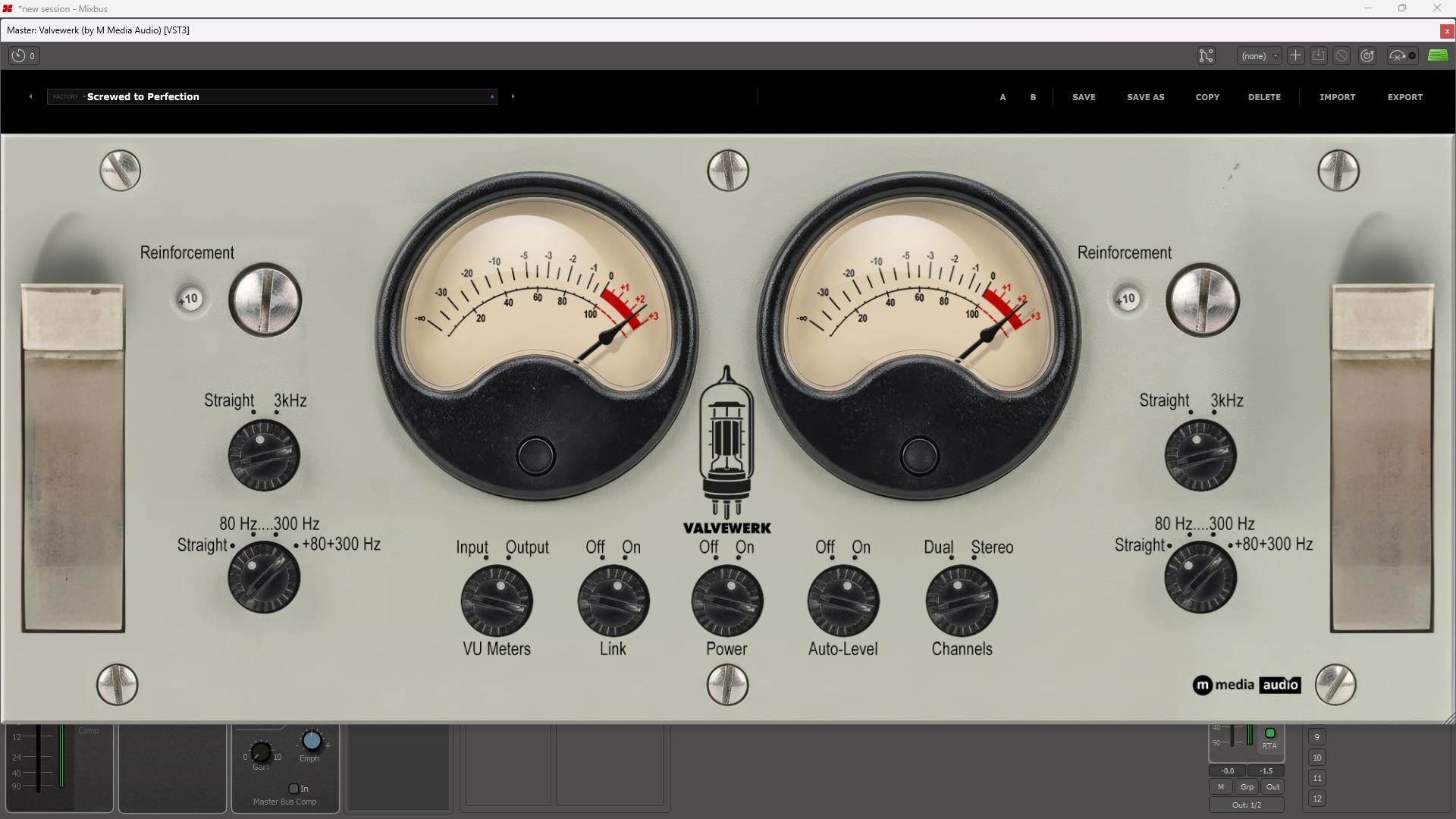Adjust the left Reinforcement screw knob

[265, 300]
